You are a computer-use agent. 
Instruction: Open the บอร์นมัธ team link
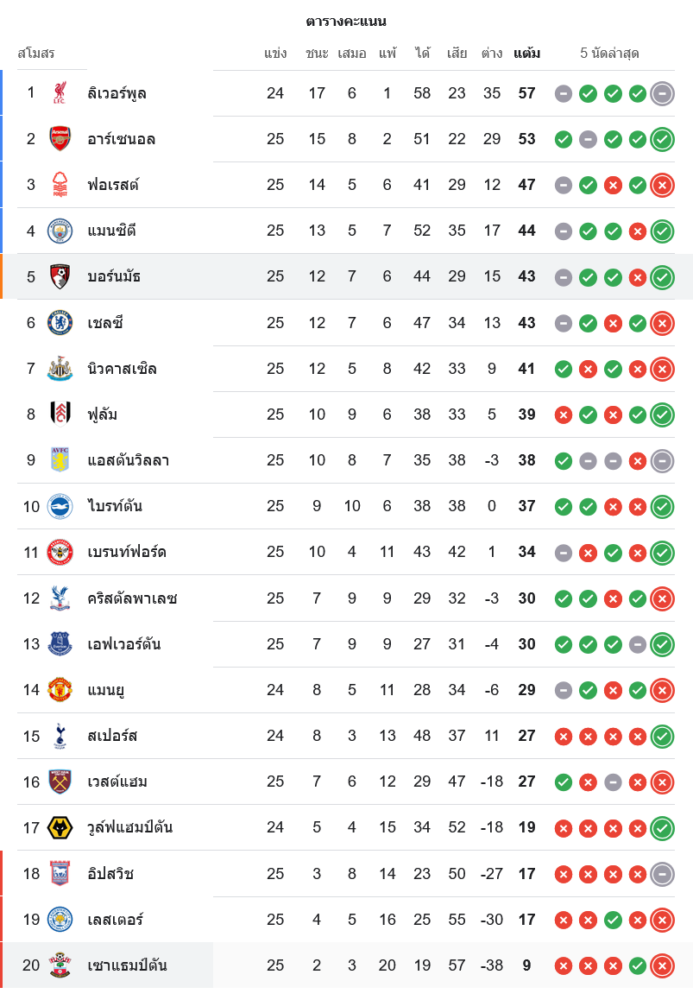(114, 277)
